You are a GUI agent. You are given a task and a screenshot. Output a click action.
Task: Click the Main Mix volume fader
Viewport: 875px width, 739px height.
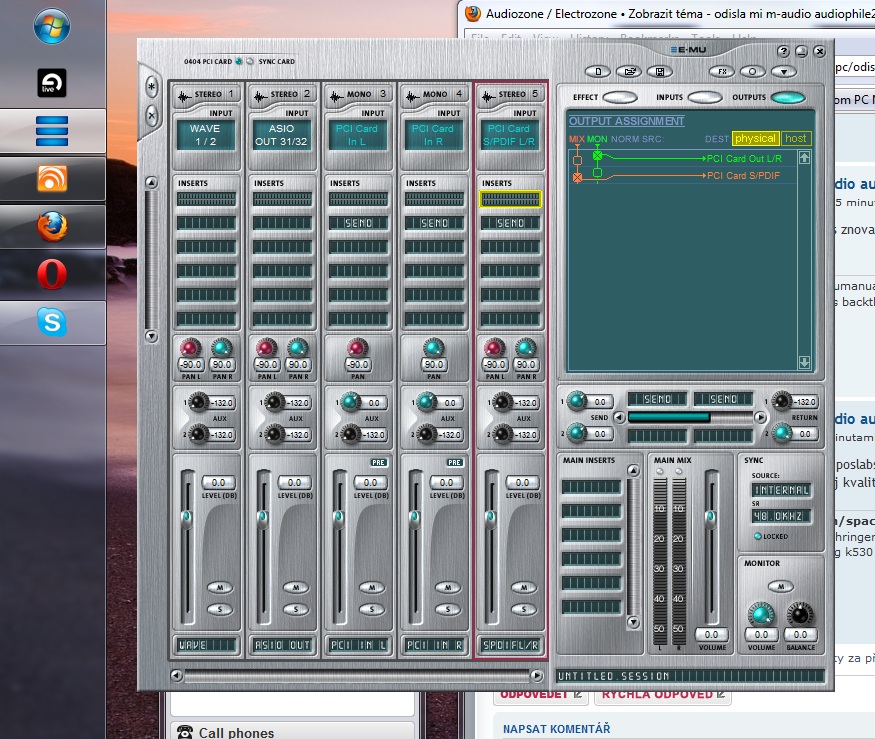(711, 517)
